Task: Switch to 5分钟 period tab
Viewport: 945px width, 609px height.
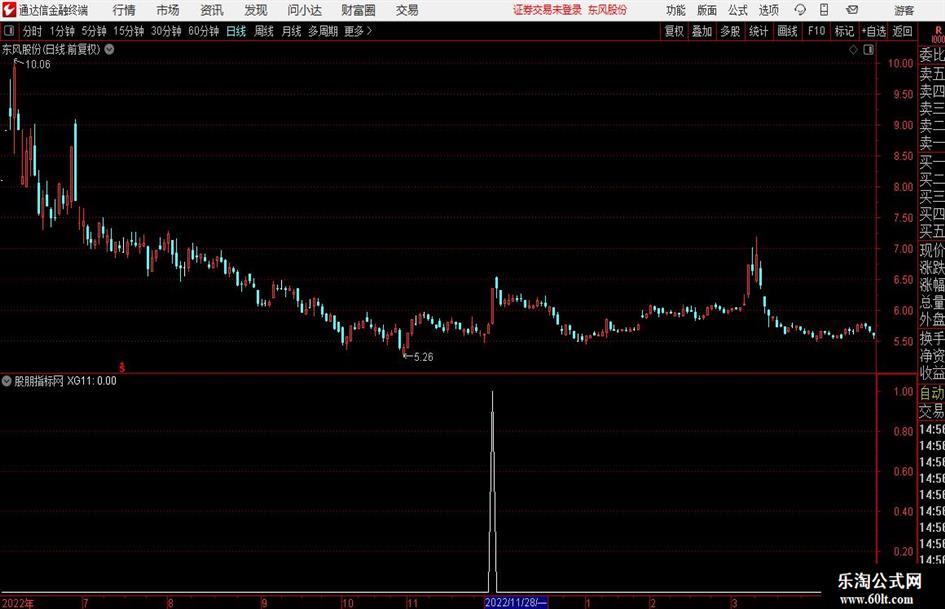Action: (x=93, y=31)
